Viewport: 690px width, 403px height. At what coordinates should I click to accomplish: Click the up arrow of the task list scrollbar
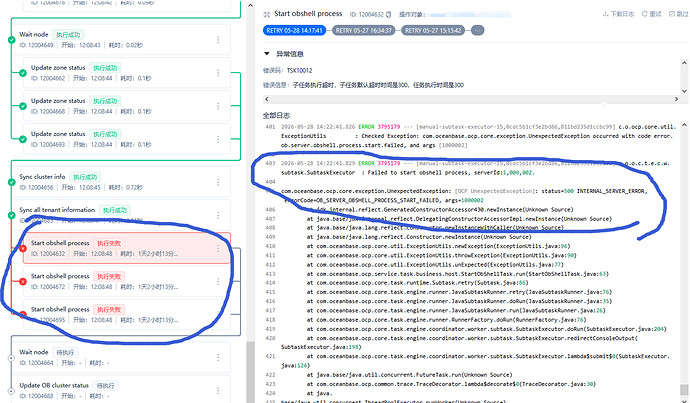click(250, 5)
